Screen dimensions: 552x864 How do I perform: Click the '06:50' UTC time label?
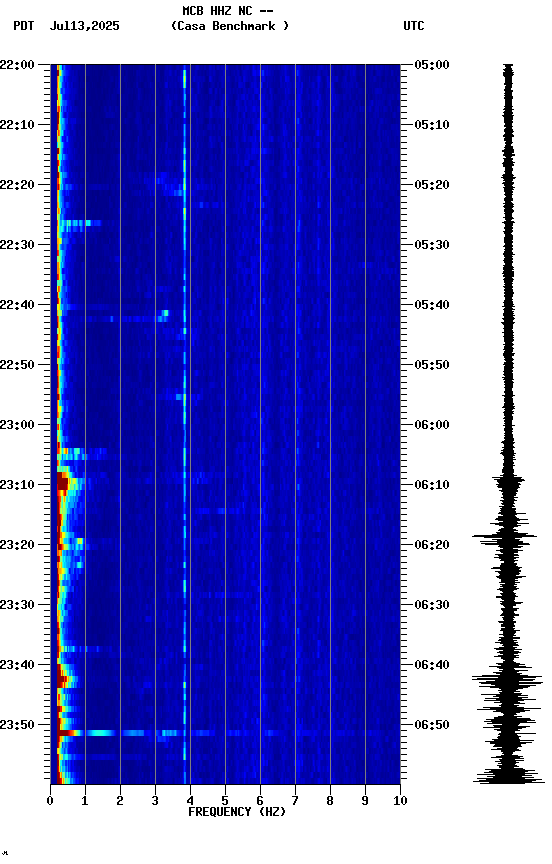432,725
